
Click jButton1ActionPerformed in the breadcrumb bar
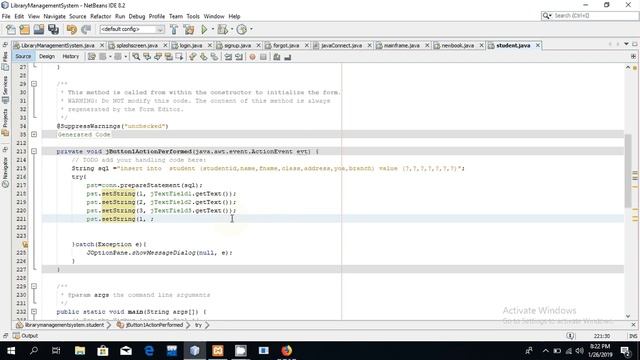[x=154, y=325]
